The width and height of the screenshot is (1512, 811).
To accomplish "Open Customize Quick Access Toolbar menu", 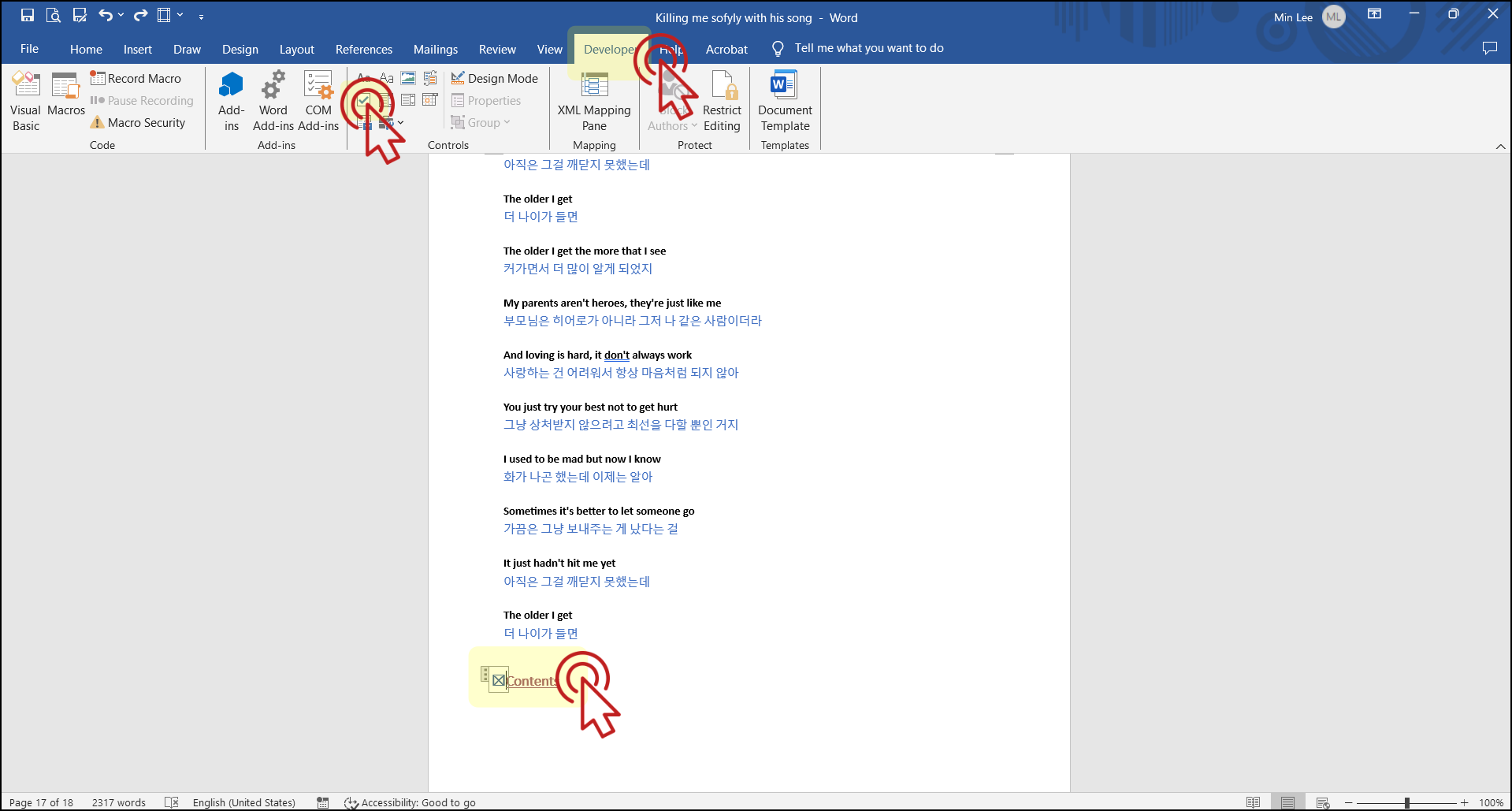I will click(x=201, y=16).
